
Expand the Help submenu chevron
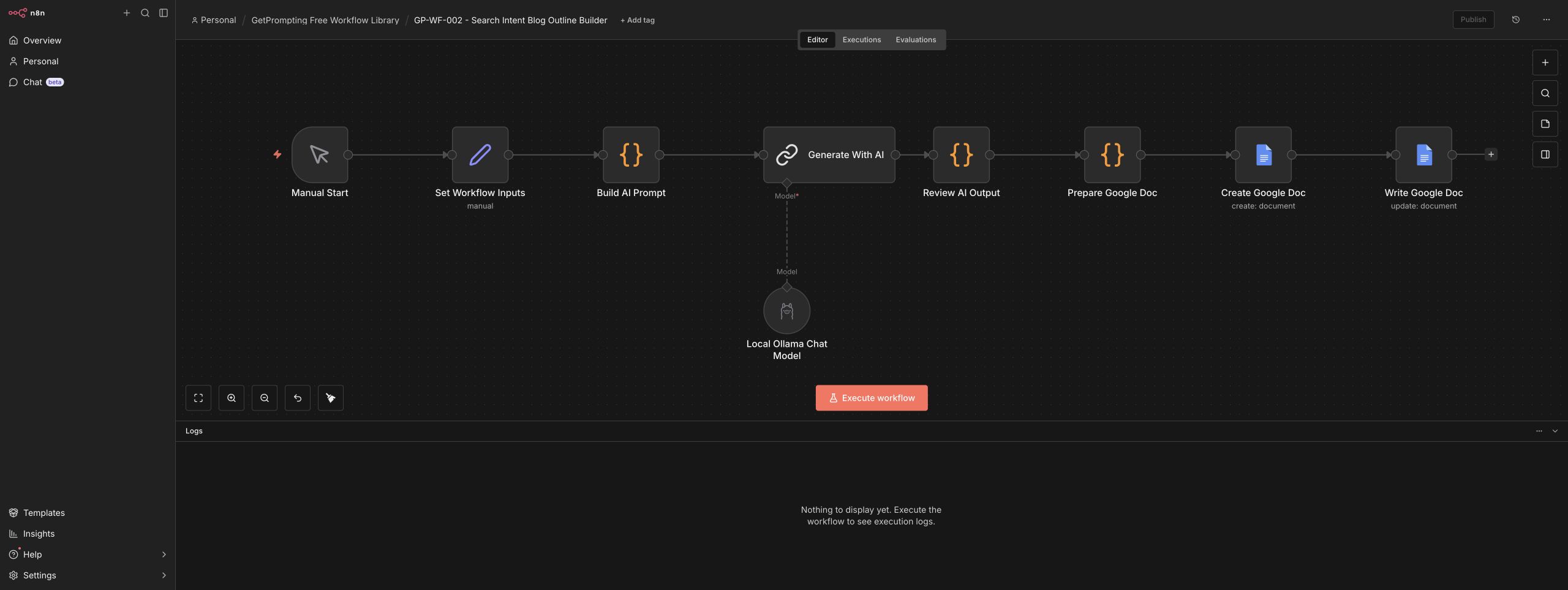tap(164, 554)
